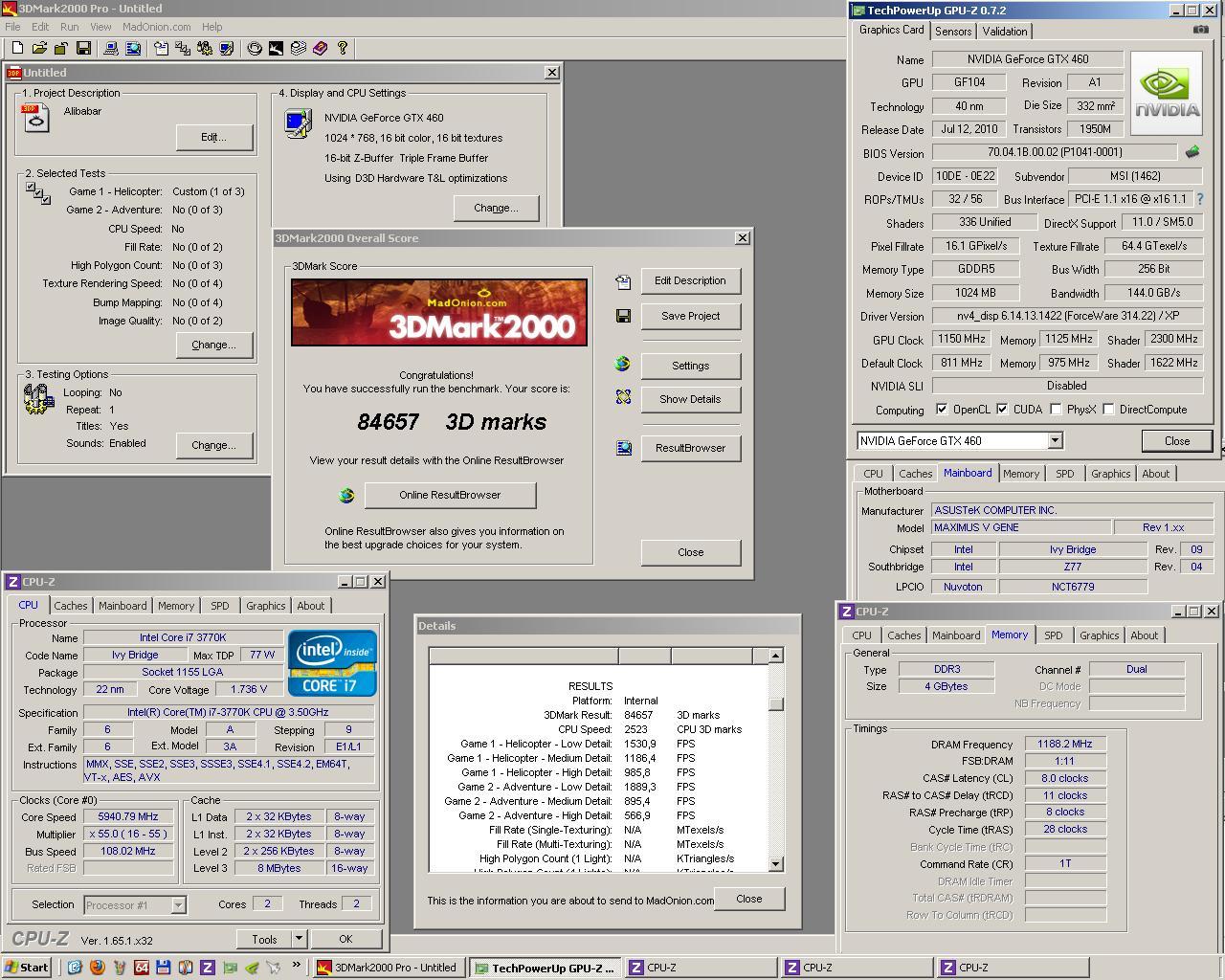Click the 3DMark2000 banner image

[x=439, y=312]
